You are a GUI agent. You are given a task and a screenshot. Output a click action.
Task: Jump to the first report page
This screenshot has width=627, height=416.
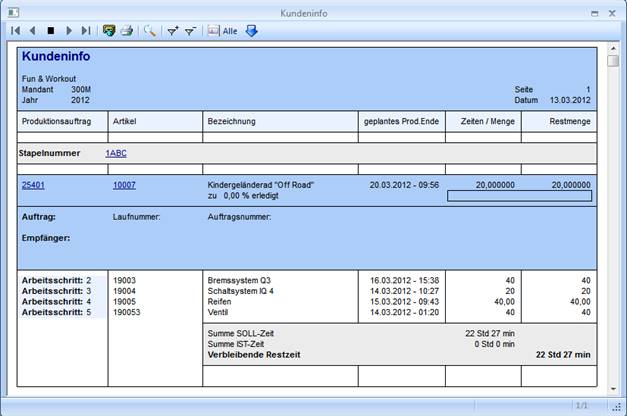16,31
